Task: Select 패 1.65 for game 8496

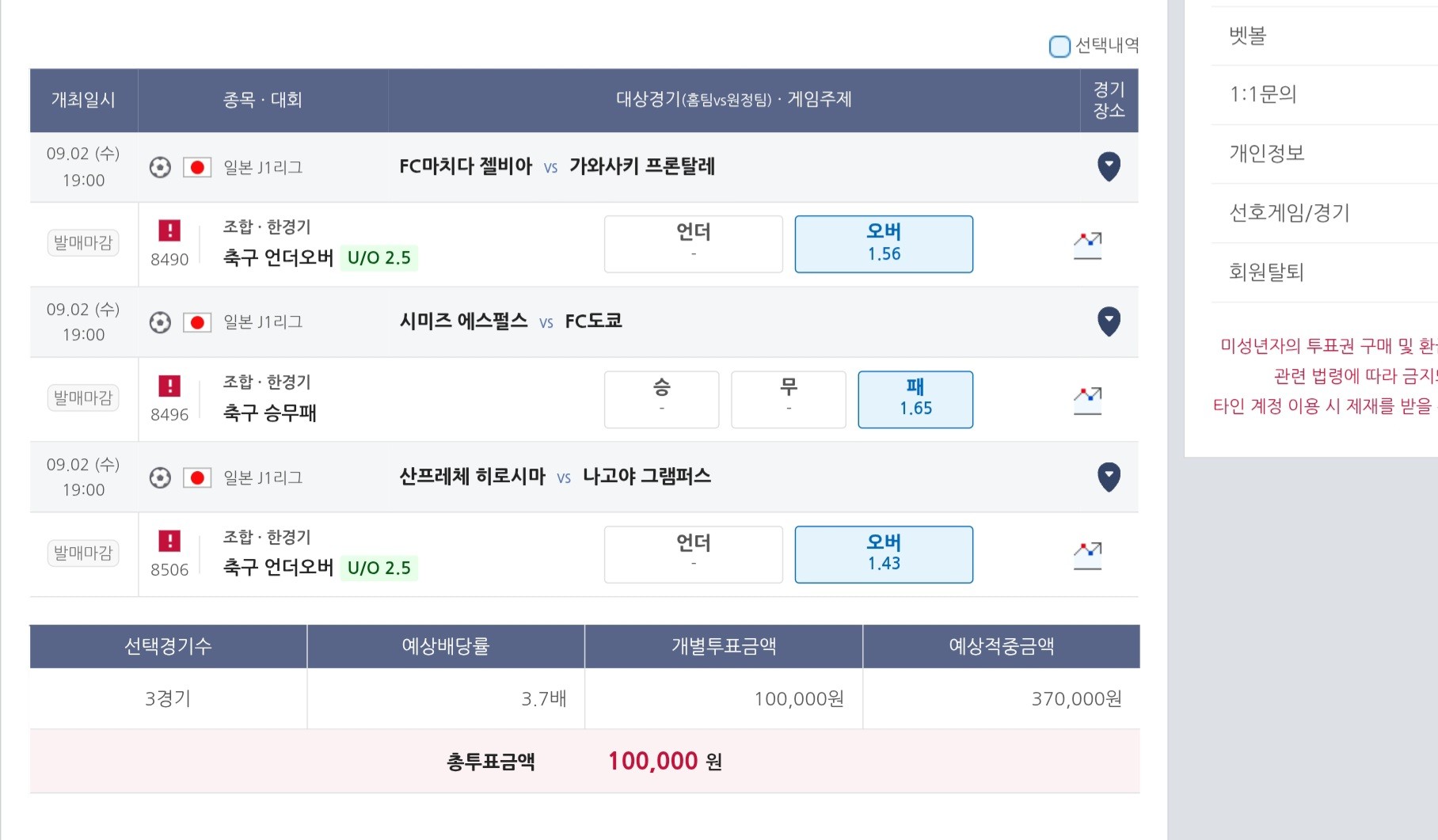Action: pyautogui.click(x=915, y=399)
